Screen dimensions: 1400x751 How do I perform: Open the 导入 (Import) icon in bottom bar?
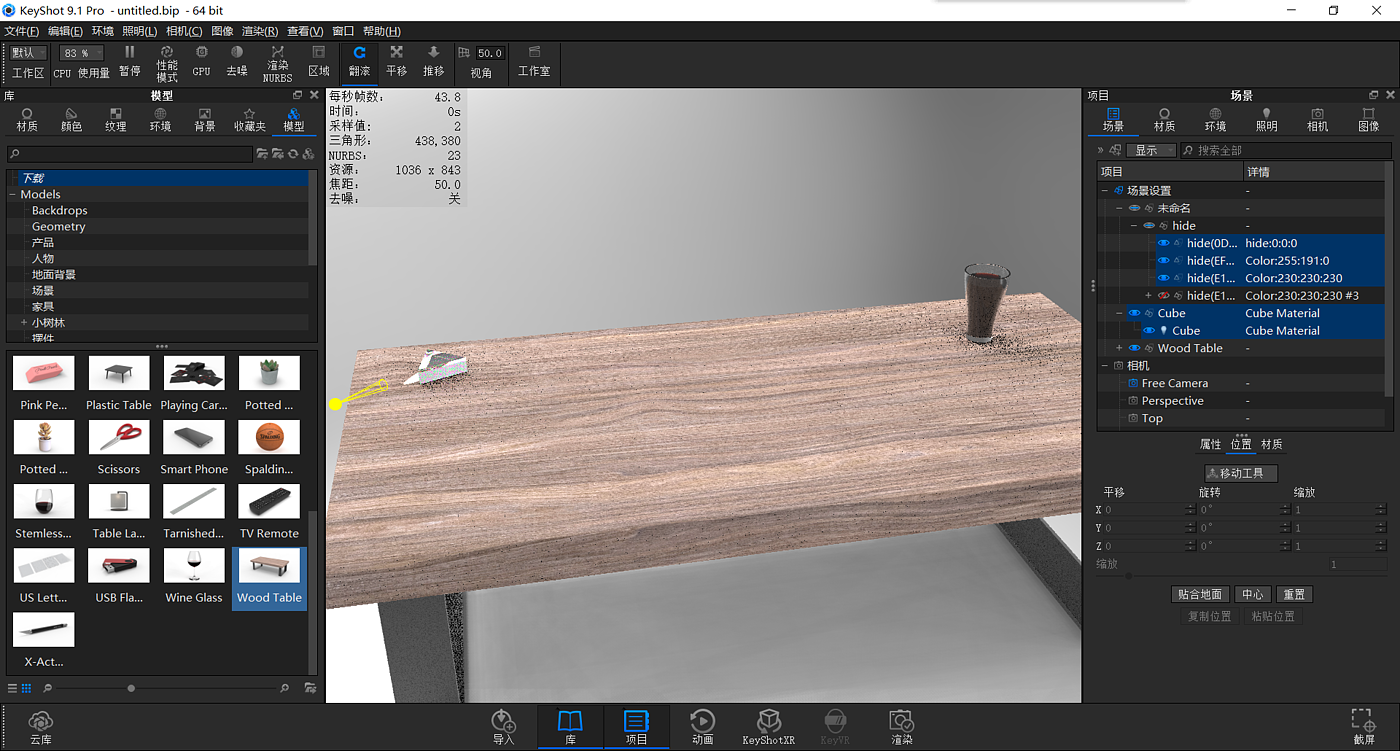coord(503,727)
